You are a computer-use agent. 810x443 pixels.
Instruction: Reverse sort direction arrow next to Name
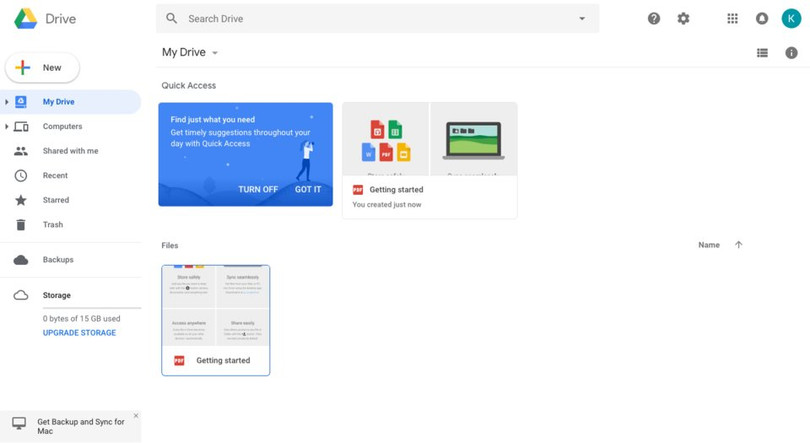click(x=739, y=245)
